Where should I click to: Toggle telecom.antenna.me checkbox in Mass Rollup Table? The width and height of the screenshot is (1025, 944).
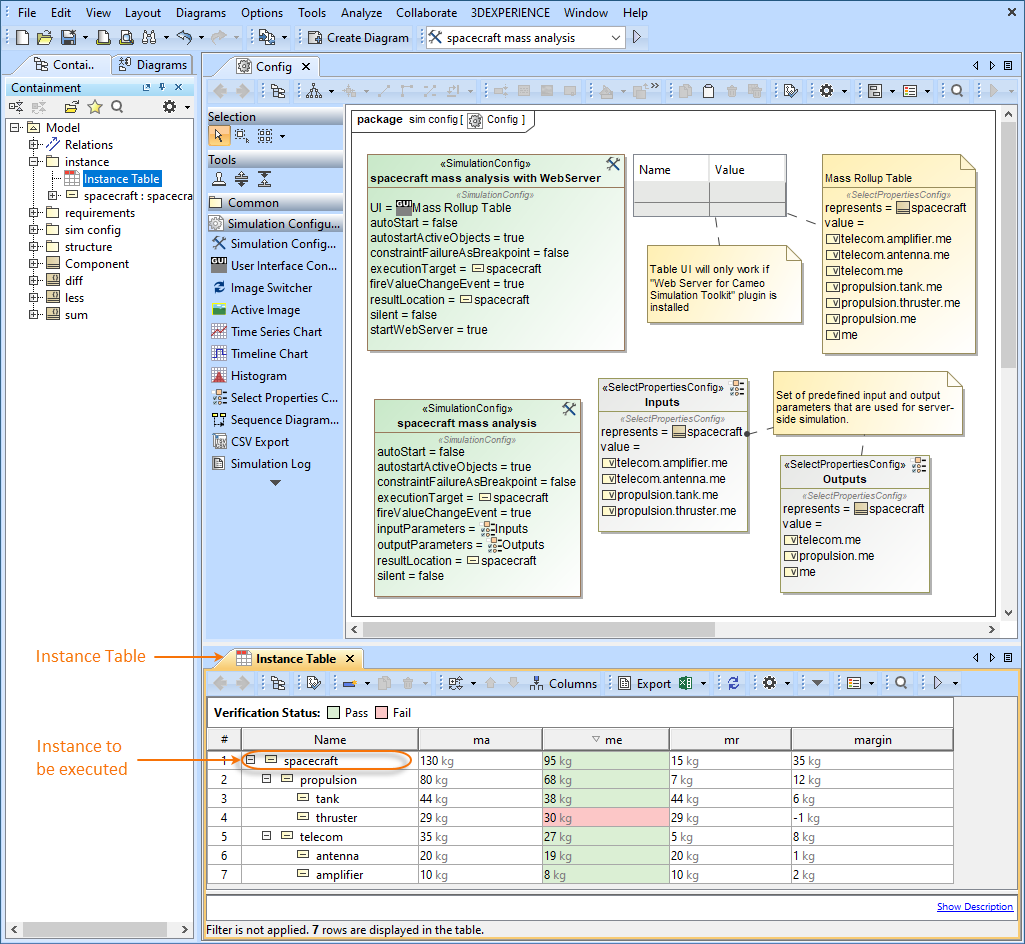point(832,255)
